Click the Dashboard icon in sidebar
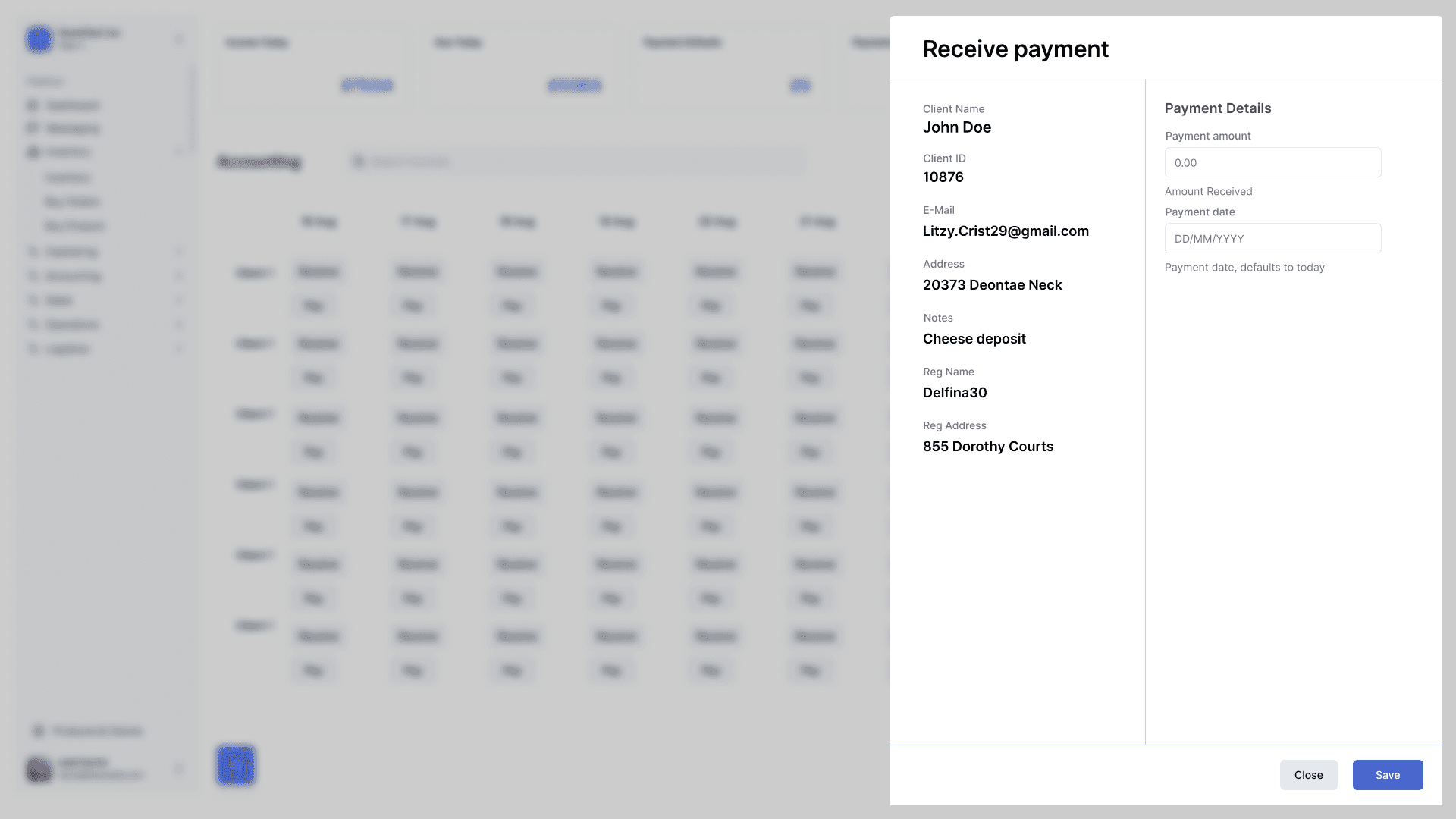 (x=33, y=105)
